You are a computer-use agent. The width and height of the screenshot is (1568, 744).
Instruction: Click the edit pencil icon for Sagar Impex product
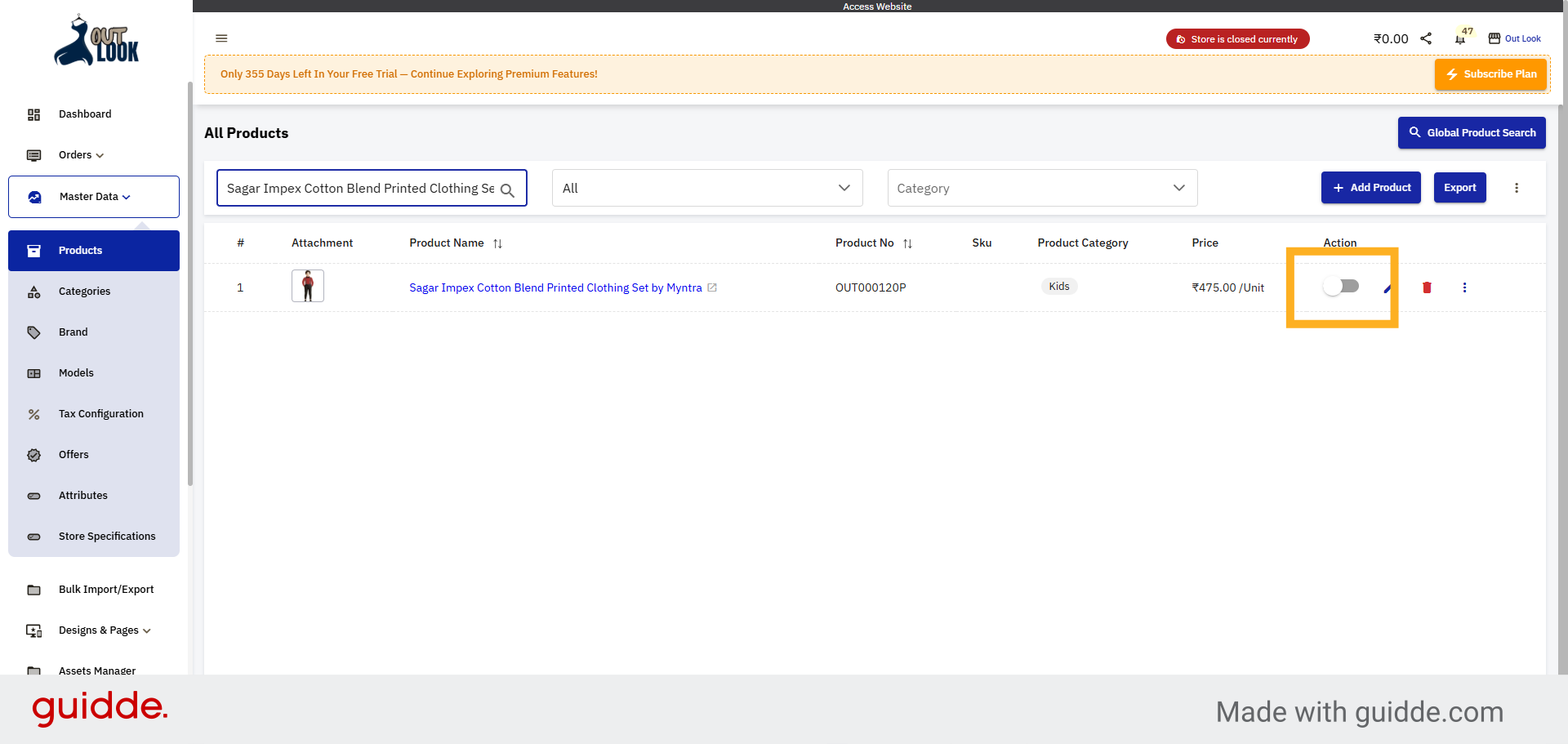[x=1388, y=287]
